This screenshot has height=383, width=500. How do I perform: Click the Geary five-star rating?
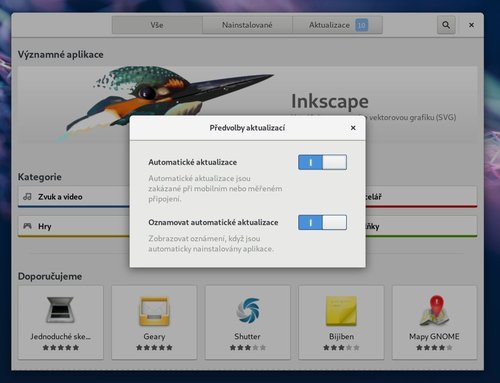coord(154,348)
